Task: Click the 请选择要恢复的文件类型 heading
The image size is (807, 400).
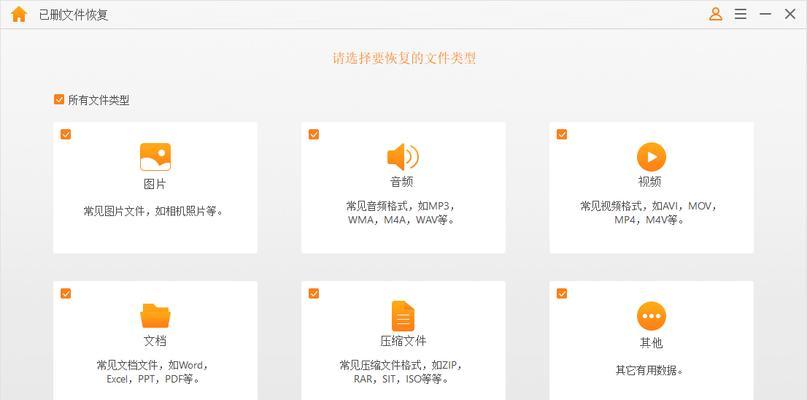Action: click(404, 58)
